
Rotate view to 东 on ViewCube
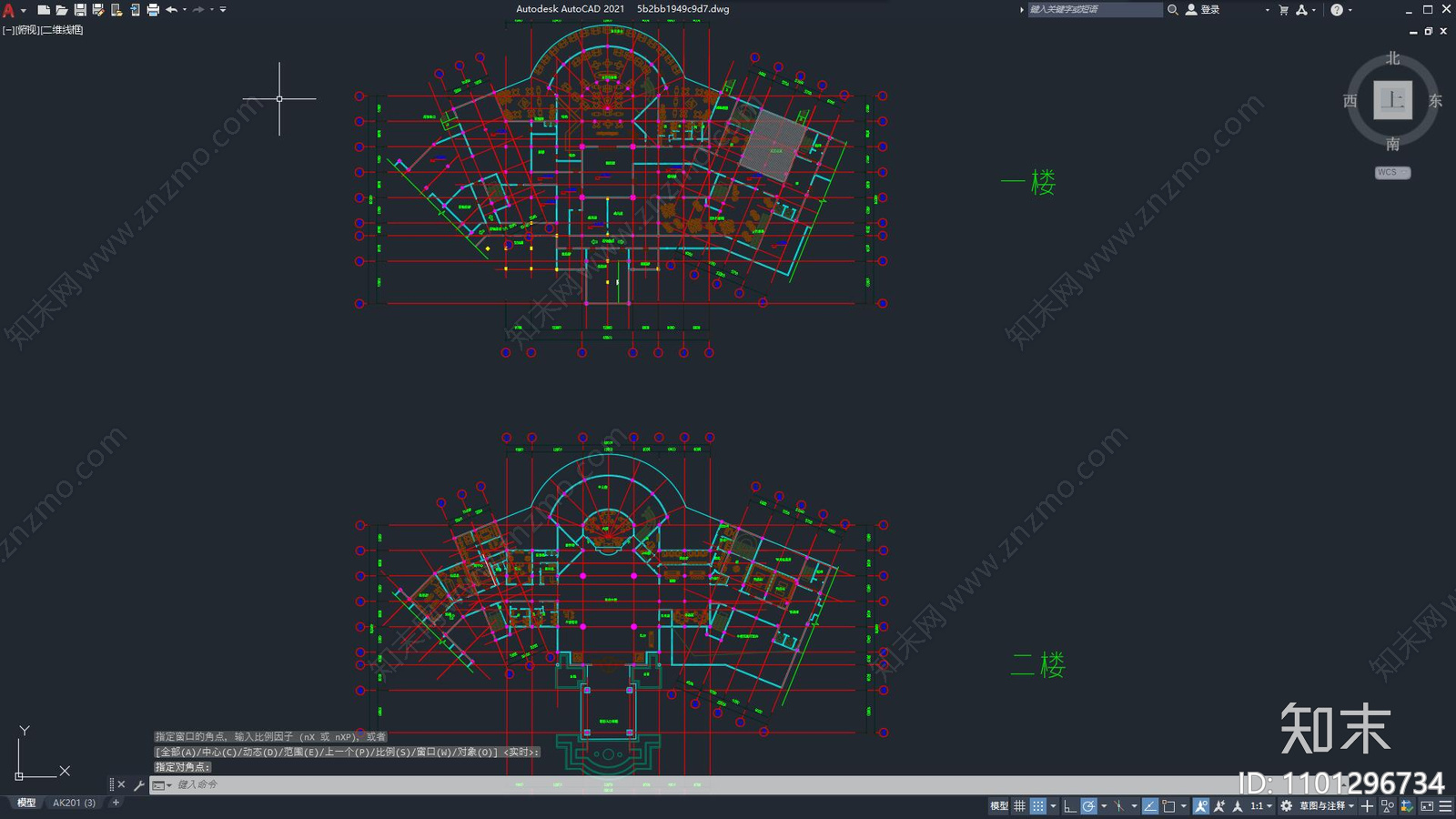point(1435,101)
